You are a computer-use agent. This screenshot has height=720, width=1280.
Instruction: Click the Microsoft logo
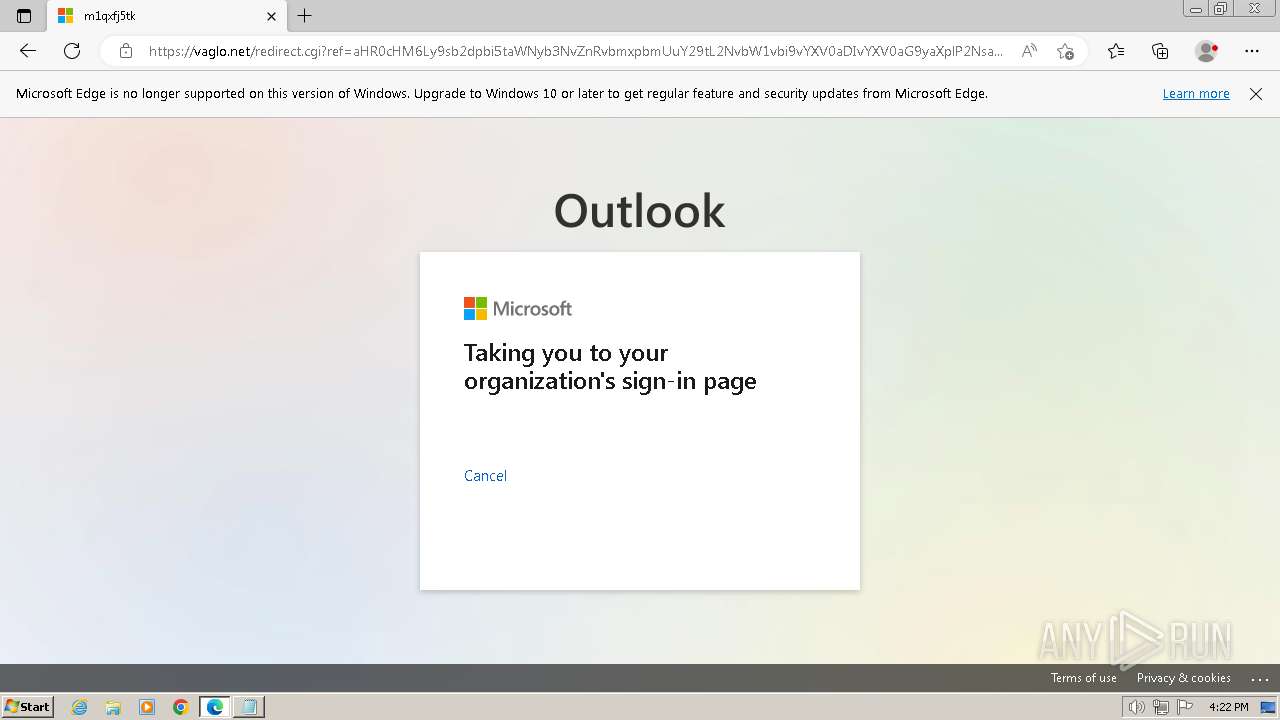point(518,308)
